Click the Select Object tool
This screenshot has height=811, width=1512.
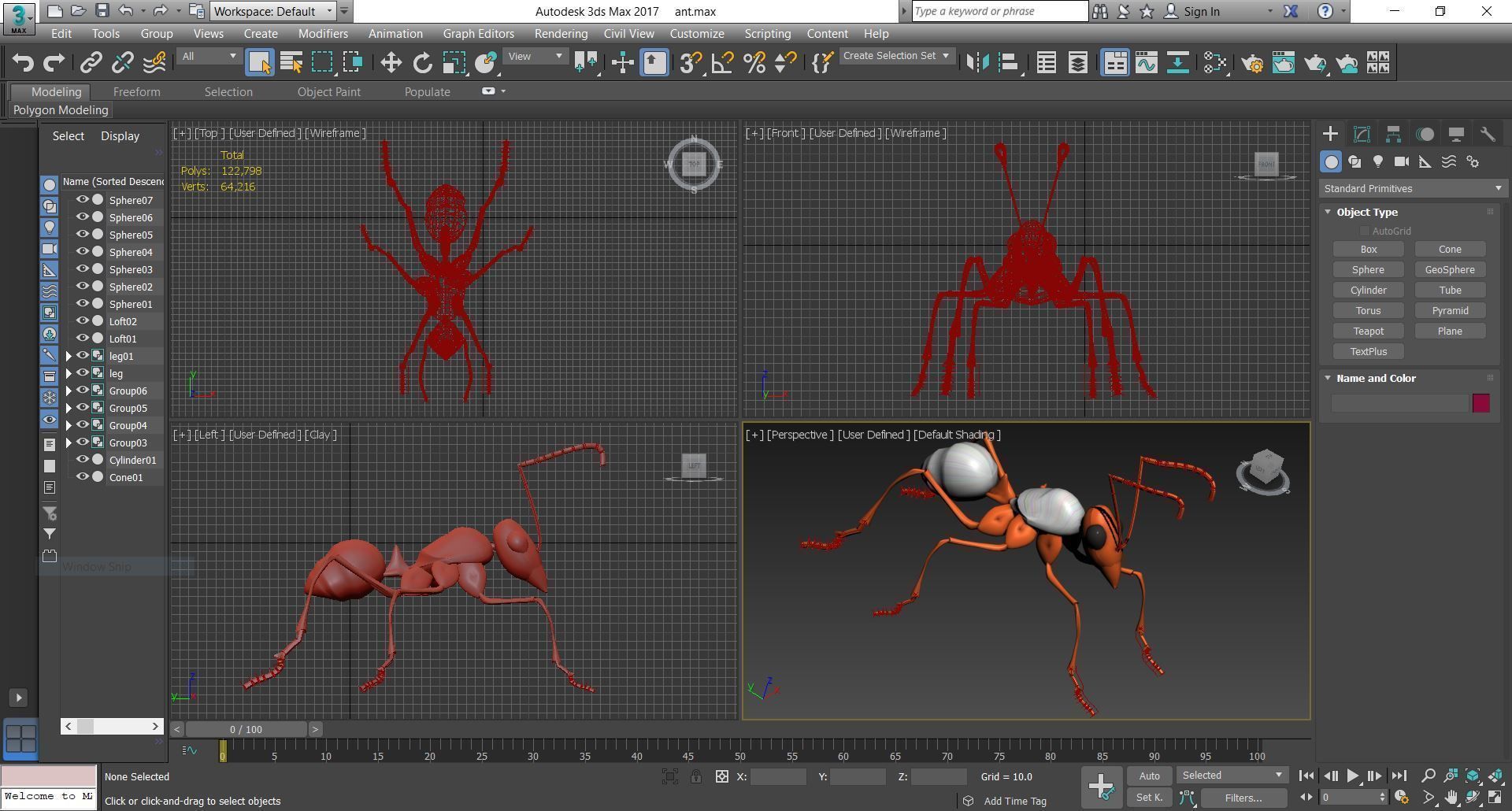coord(259,62)
